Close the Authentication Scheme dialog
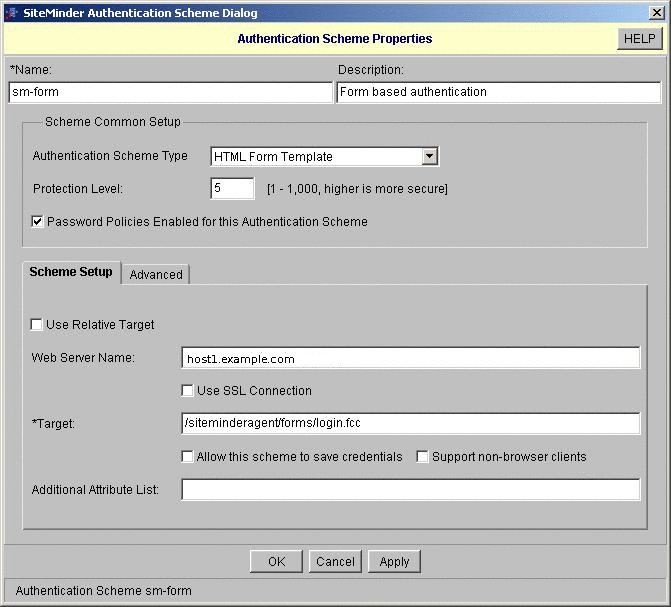 click(656, 13)
